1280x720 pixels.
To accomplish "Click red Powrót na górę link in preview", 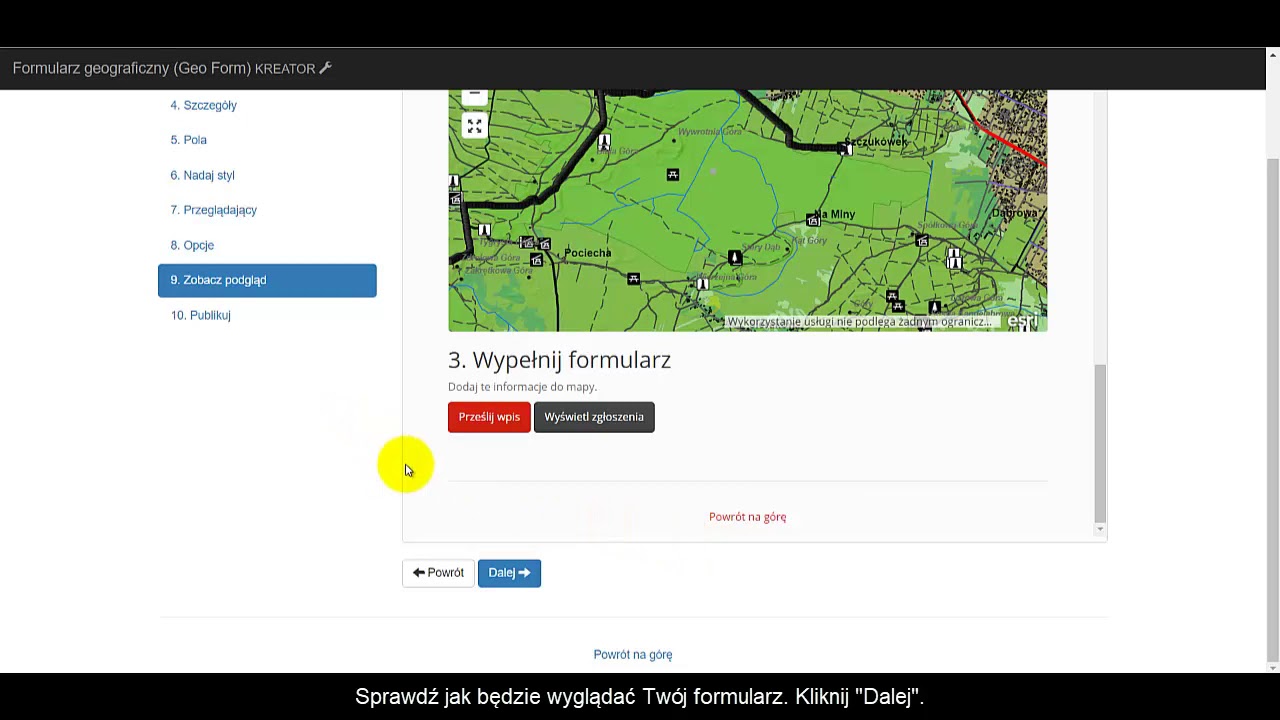I will pos(747,517).
